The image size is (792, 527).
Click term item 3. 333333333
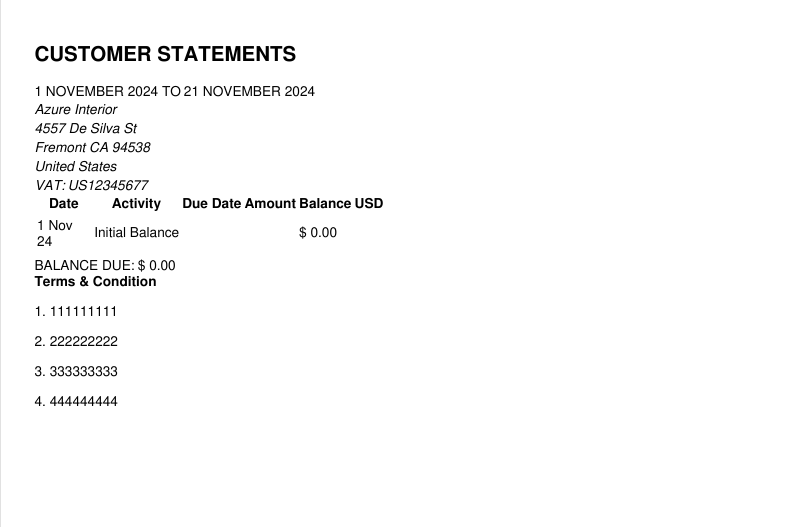coord(76,372)
